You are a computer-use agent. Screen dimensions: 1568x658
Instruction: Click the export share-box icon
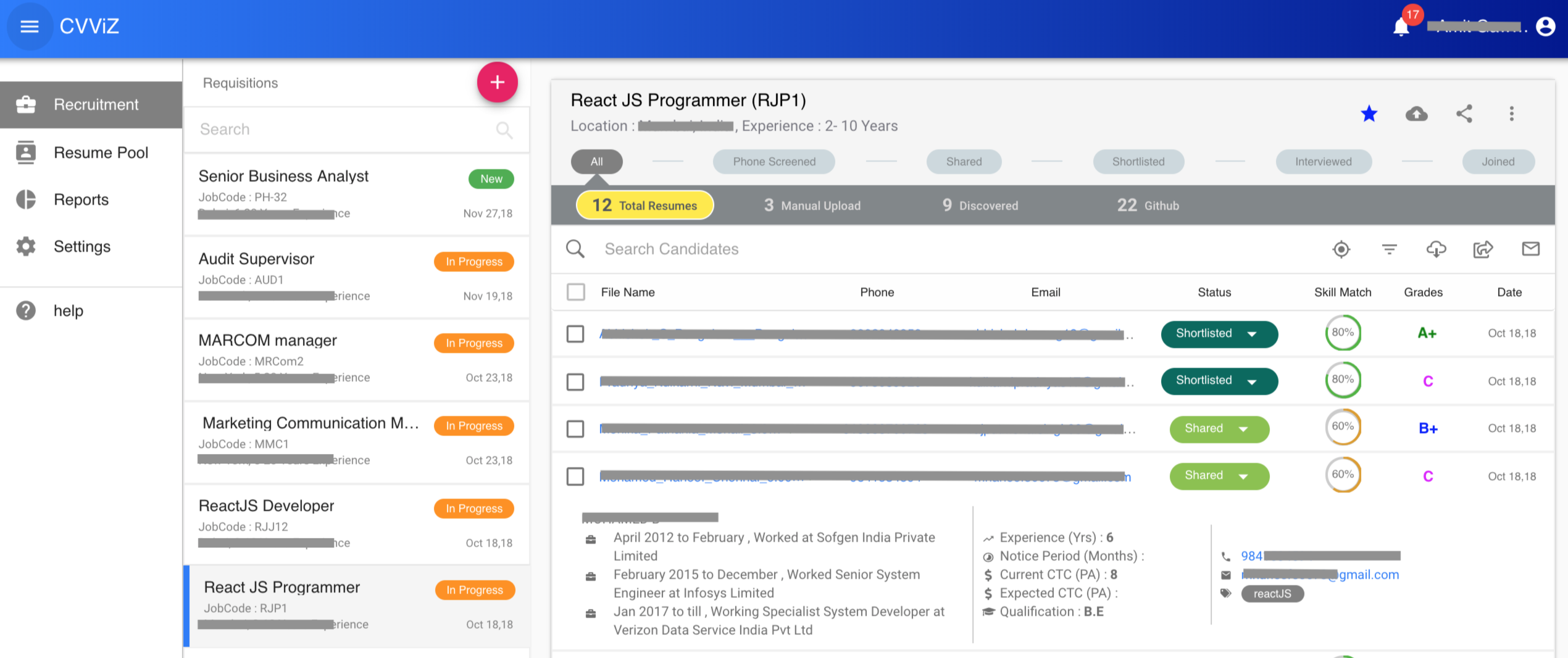click(x=1483, y=249)
